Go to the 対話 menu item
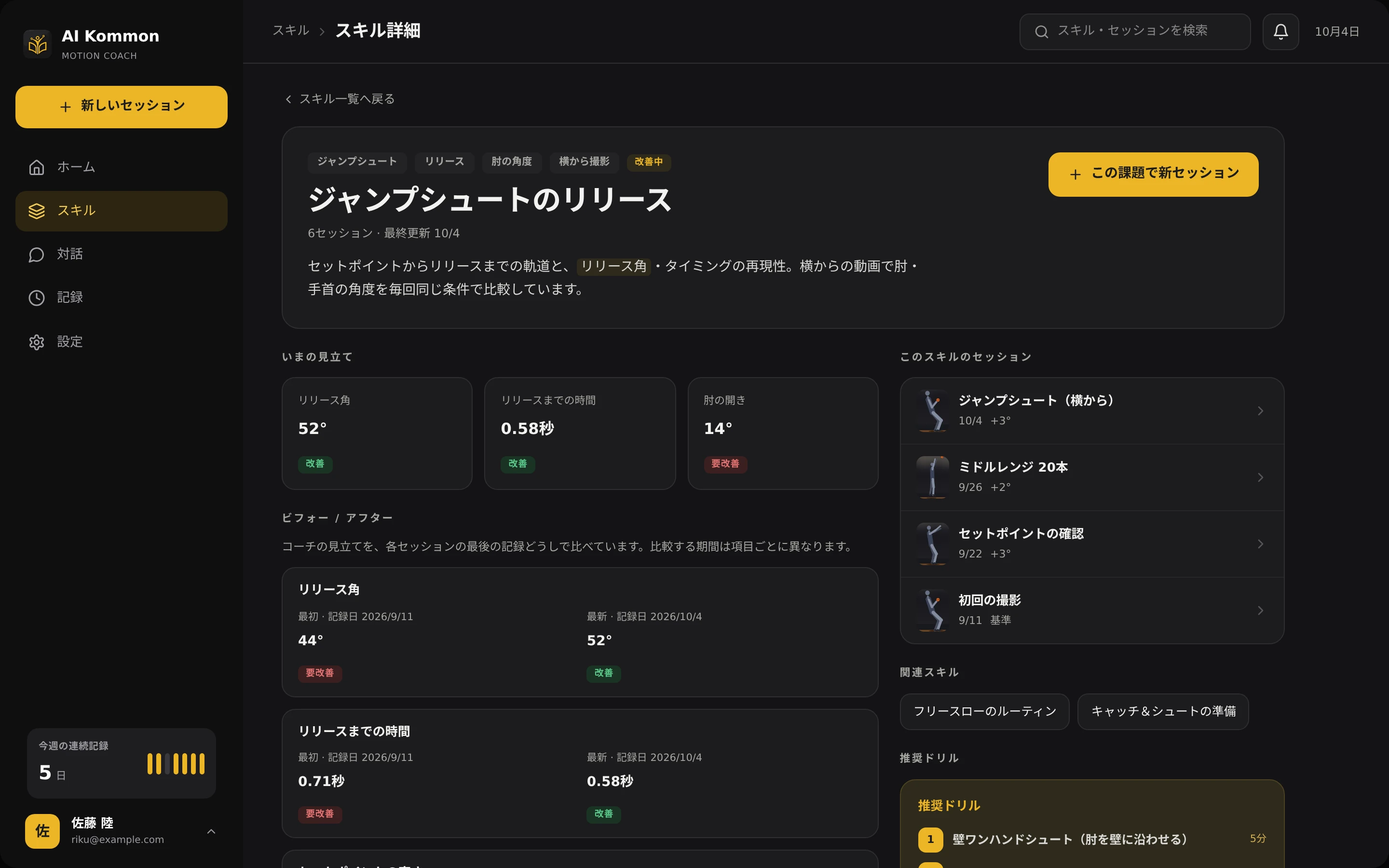This screenshot has width=1389, height=868. pyautogui.click(x=121, y=254)
